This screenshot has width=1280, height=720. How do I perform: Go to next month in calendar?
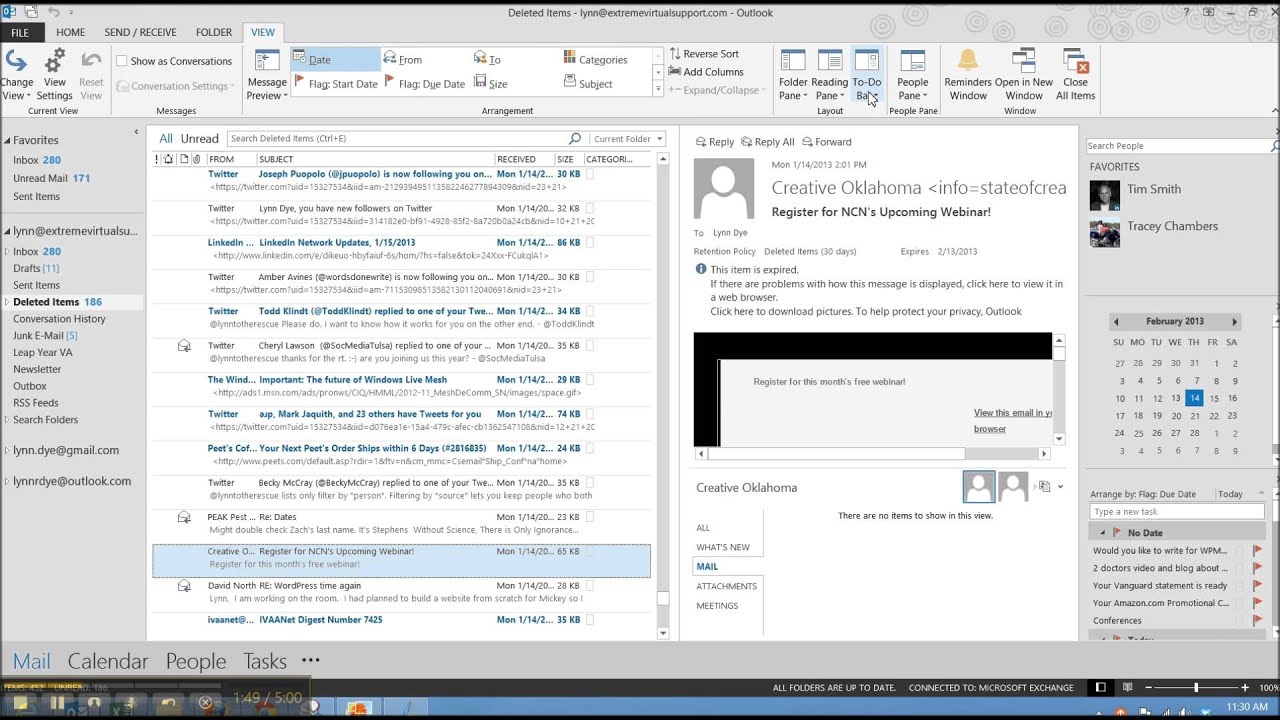(1234, 322)
